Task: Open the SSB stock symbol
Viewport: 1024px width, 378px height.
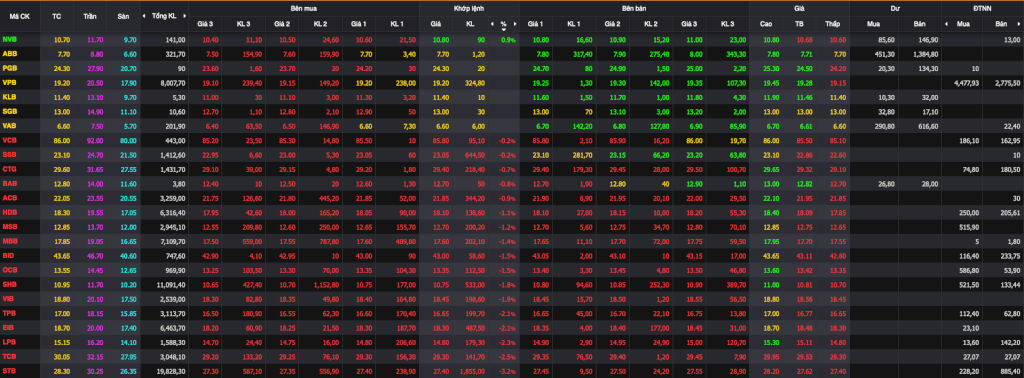Action: 10,154
